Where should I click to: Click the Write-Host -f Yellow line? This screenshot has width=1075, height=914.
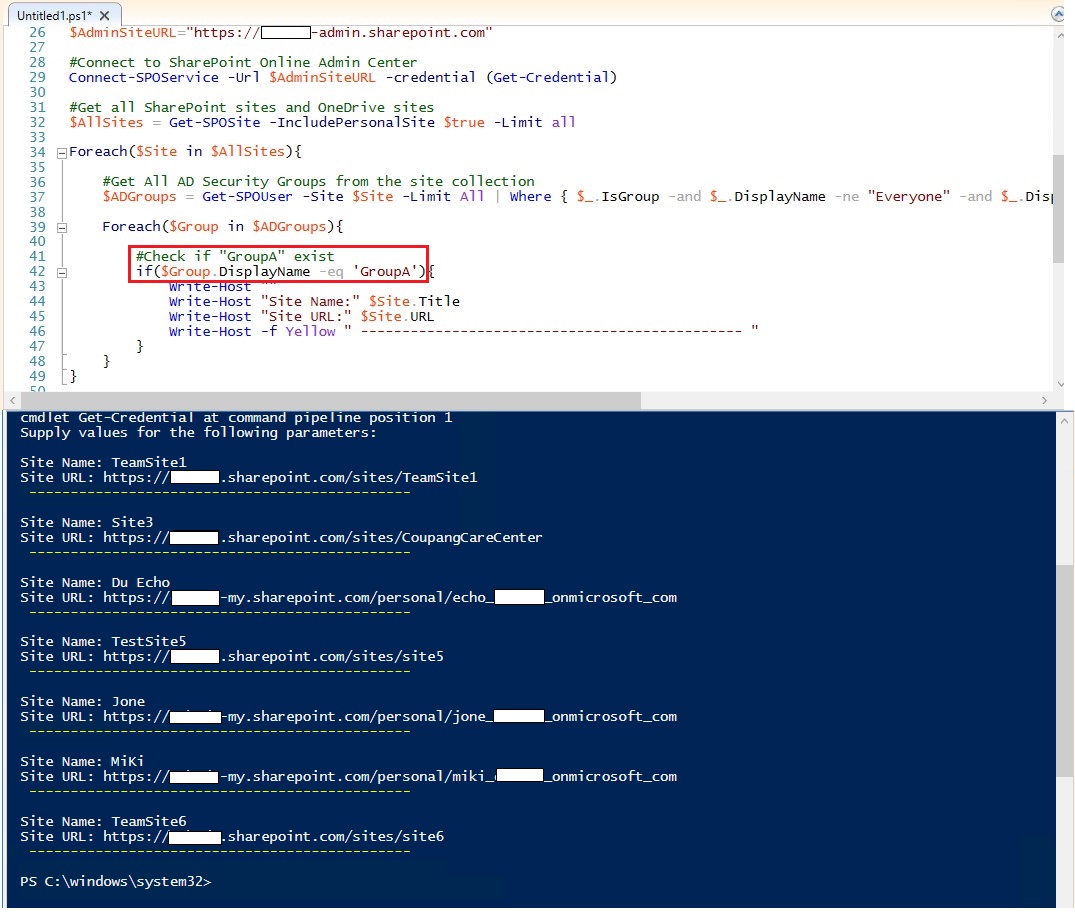(x=463, y=332)
